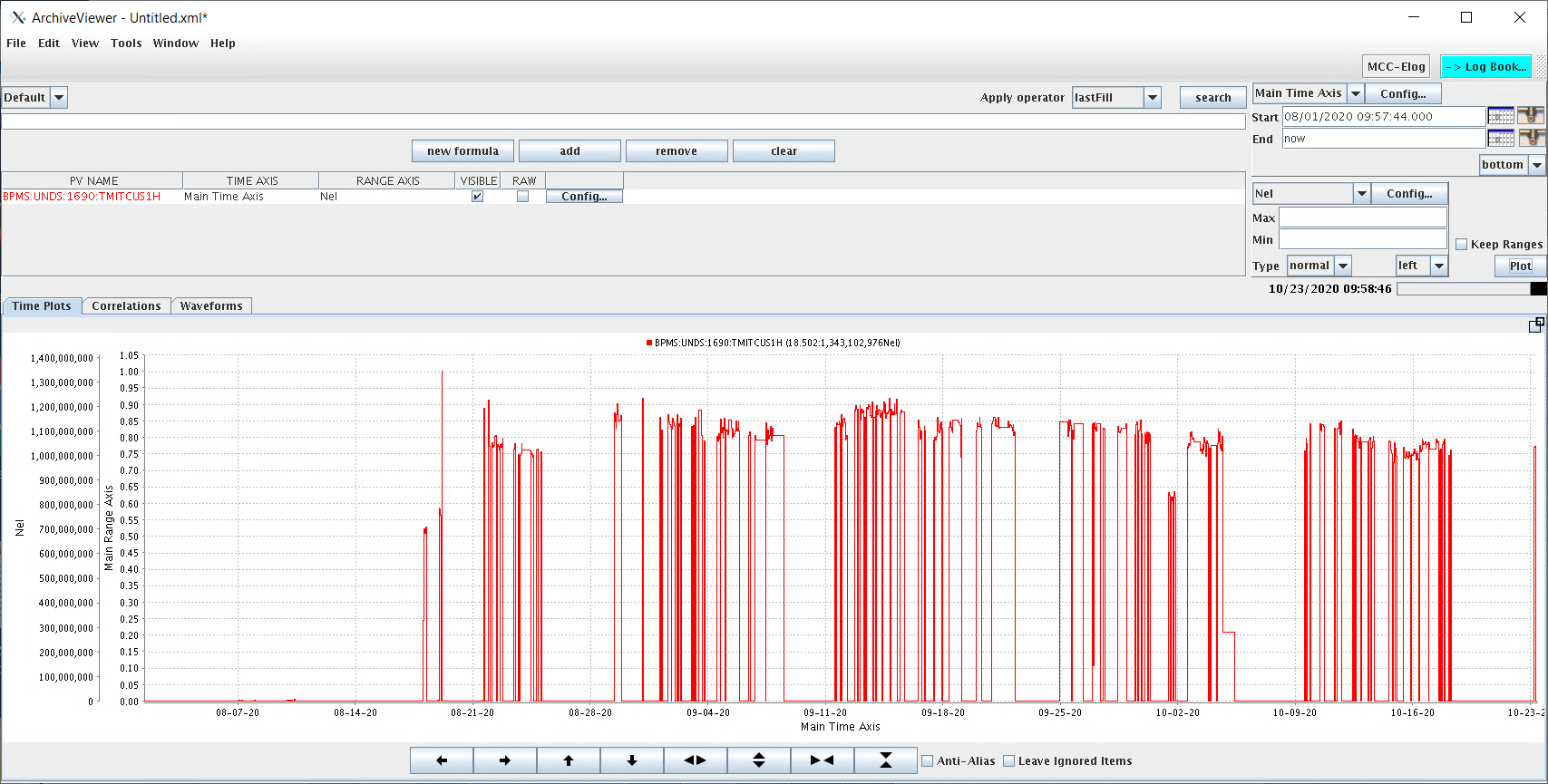Uncheck VISIBLE for BPMS:UNDS:1690:TMITCUS1H

(477, 197)
